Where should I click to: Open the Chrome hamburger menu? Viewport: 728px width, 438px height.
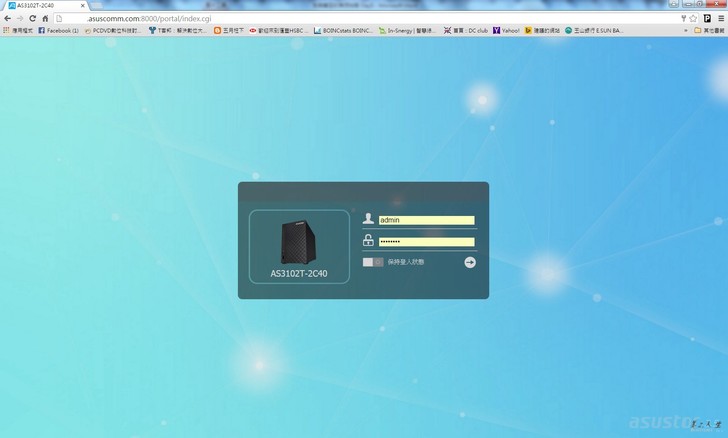(x=721, y=19)
